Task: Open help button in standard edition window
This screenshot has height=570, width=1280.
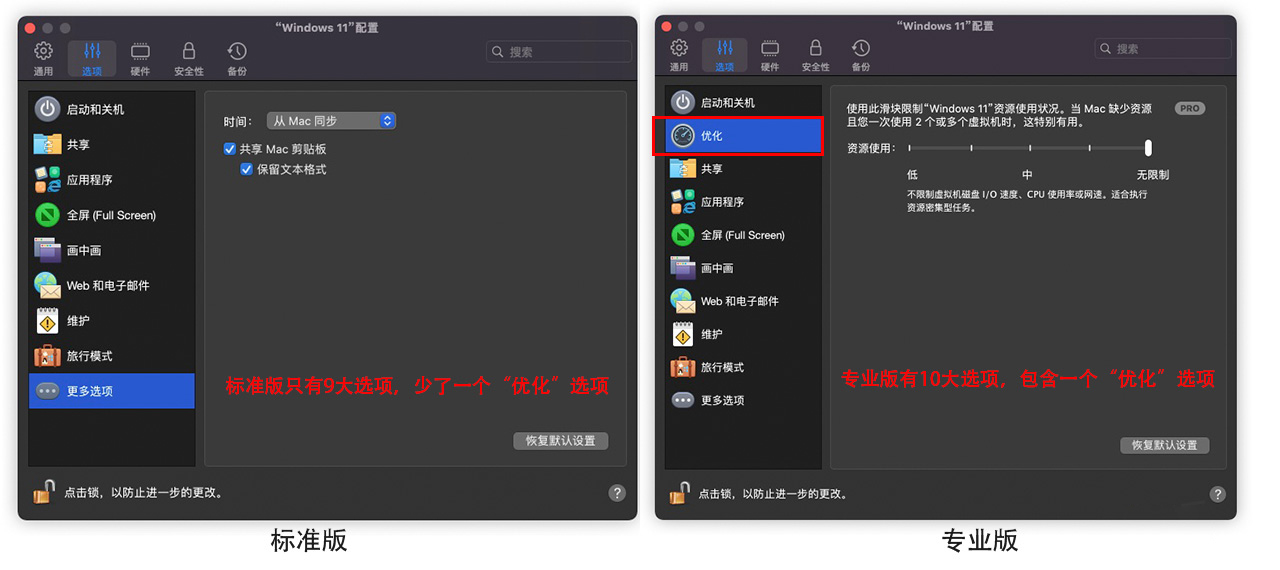Action: (617, 493)
